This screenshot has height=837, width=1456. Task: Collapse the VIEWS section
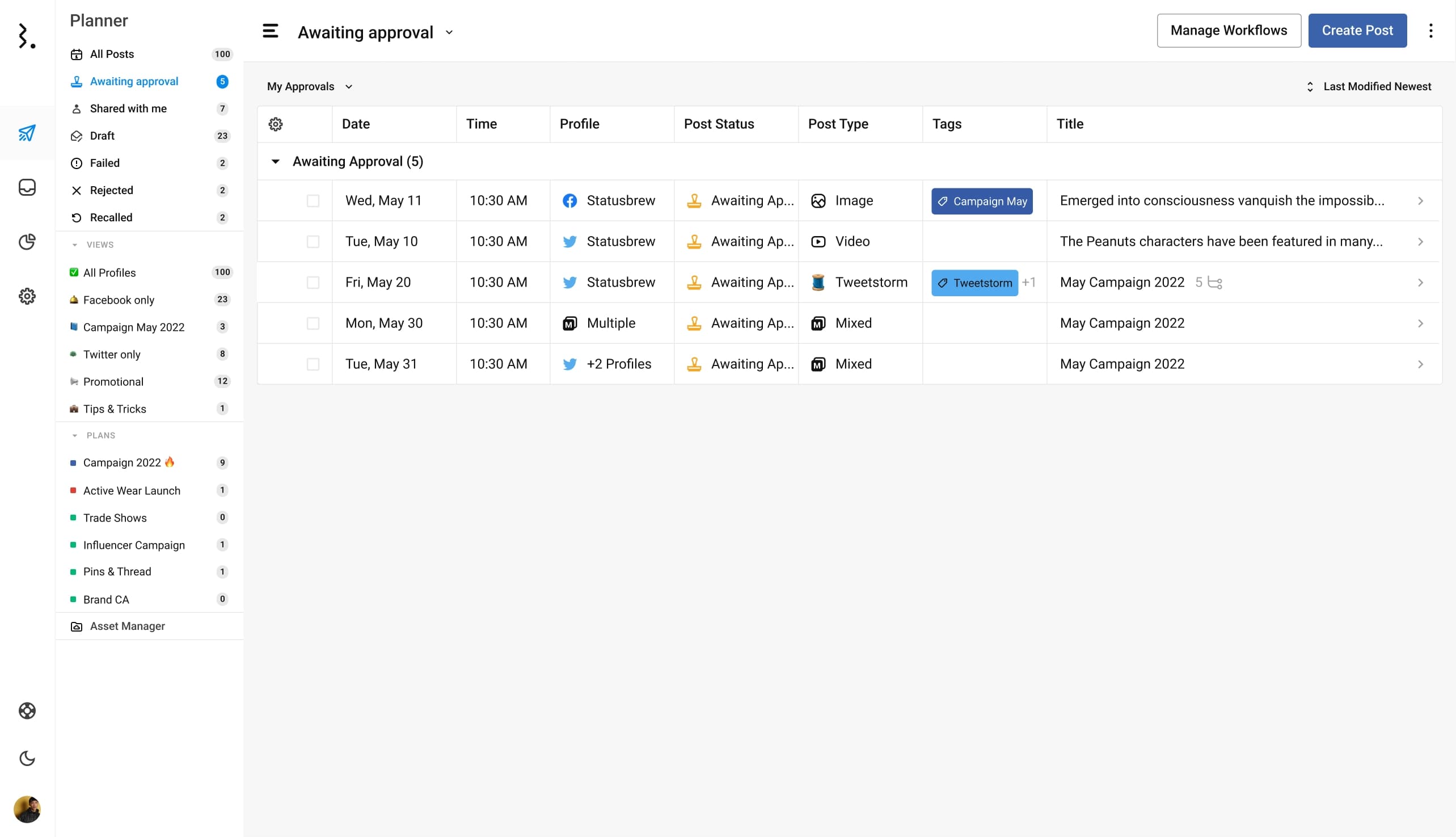point(75,245)
